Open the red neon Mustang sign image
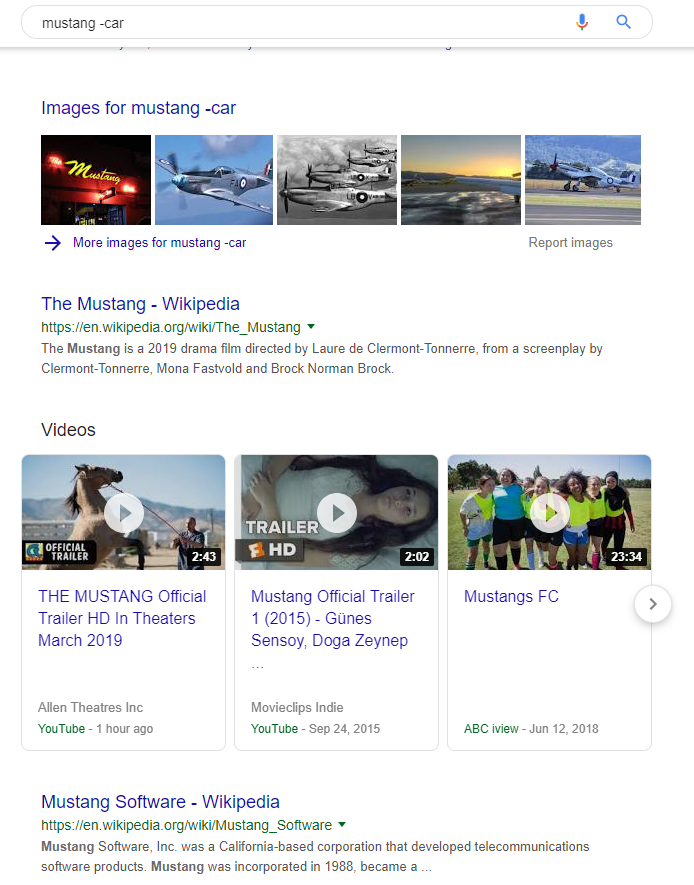 tap(96, 179)
